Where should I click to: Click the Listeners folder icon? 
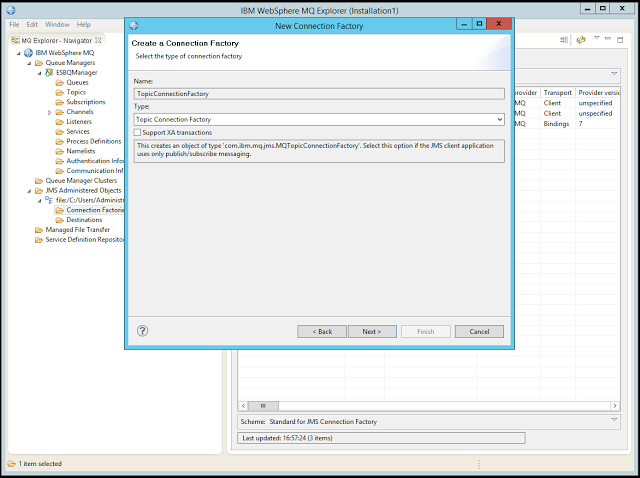(x=60, y=122)
